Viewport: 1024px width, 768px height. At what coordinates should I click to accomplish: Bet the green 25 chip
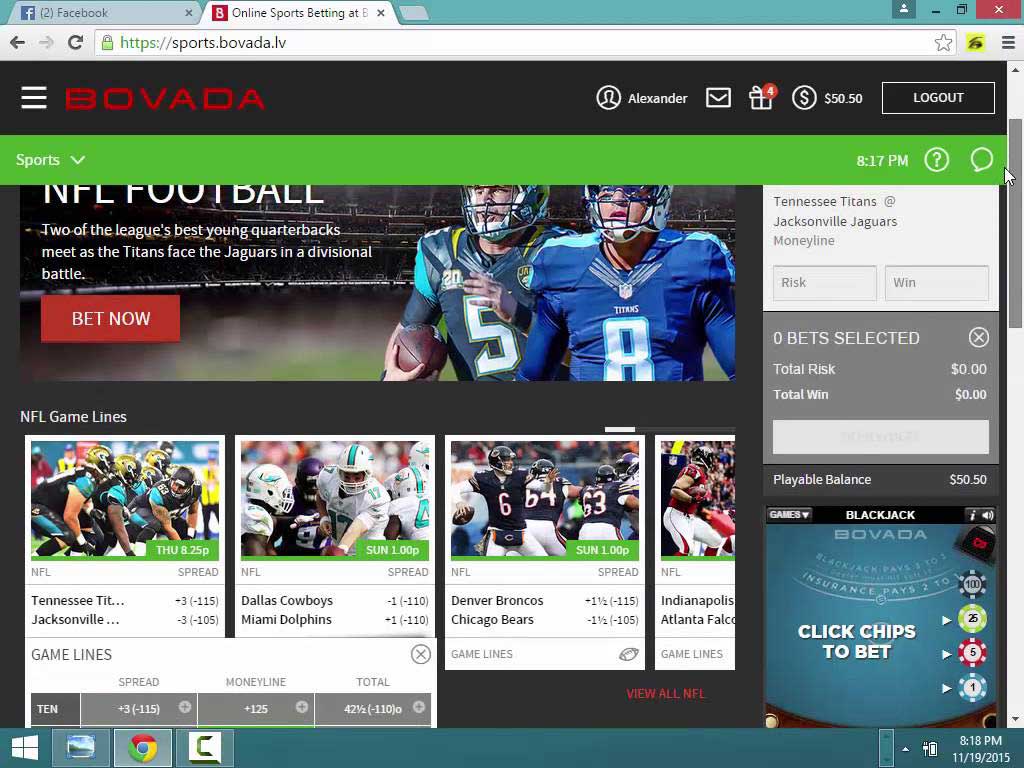point(972,618)
